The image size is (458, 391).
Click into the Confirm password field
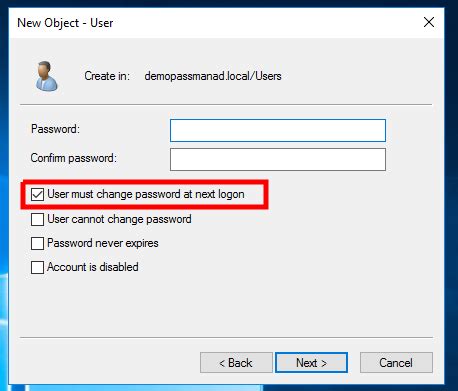278,160
